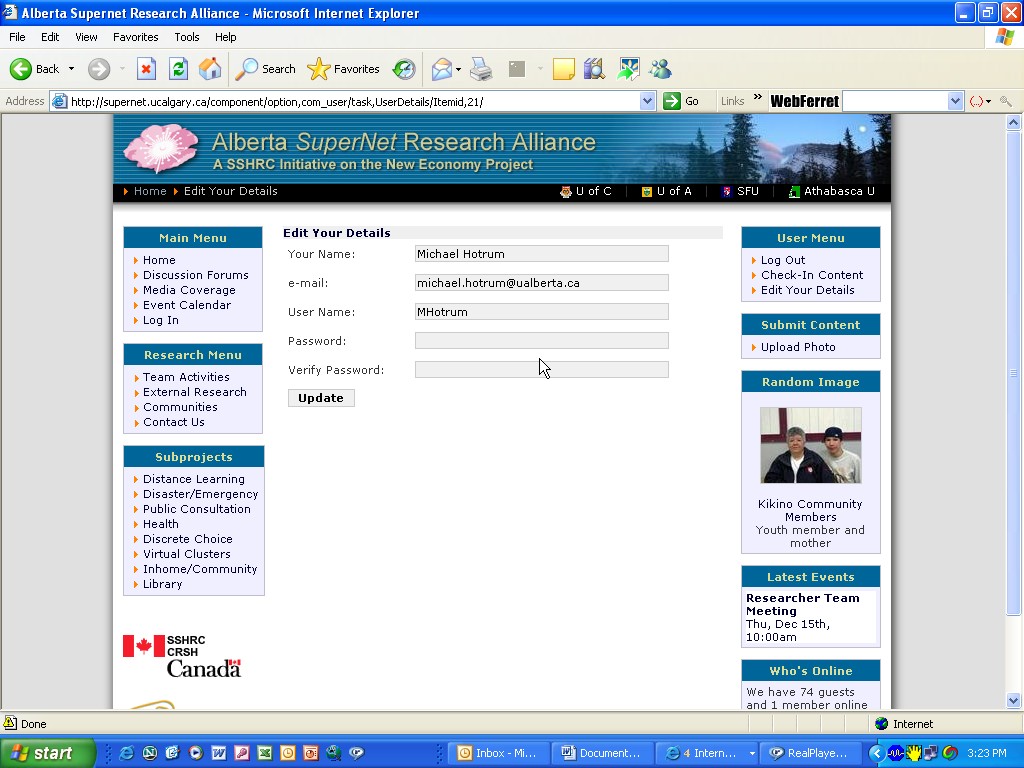The image size is (1024, 768).
Task: Launch Word from the quick launch bar
Action: coord(219,753)
